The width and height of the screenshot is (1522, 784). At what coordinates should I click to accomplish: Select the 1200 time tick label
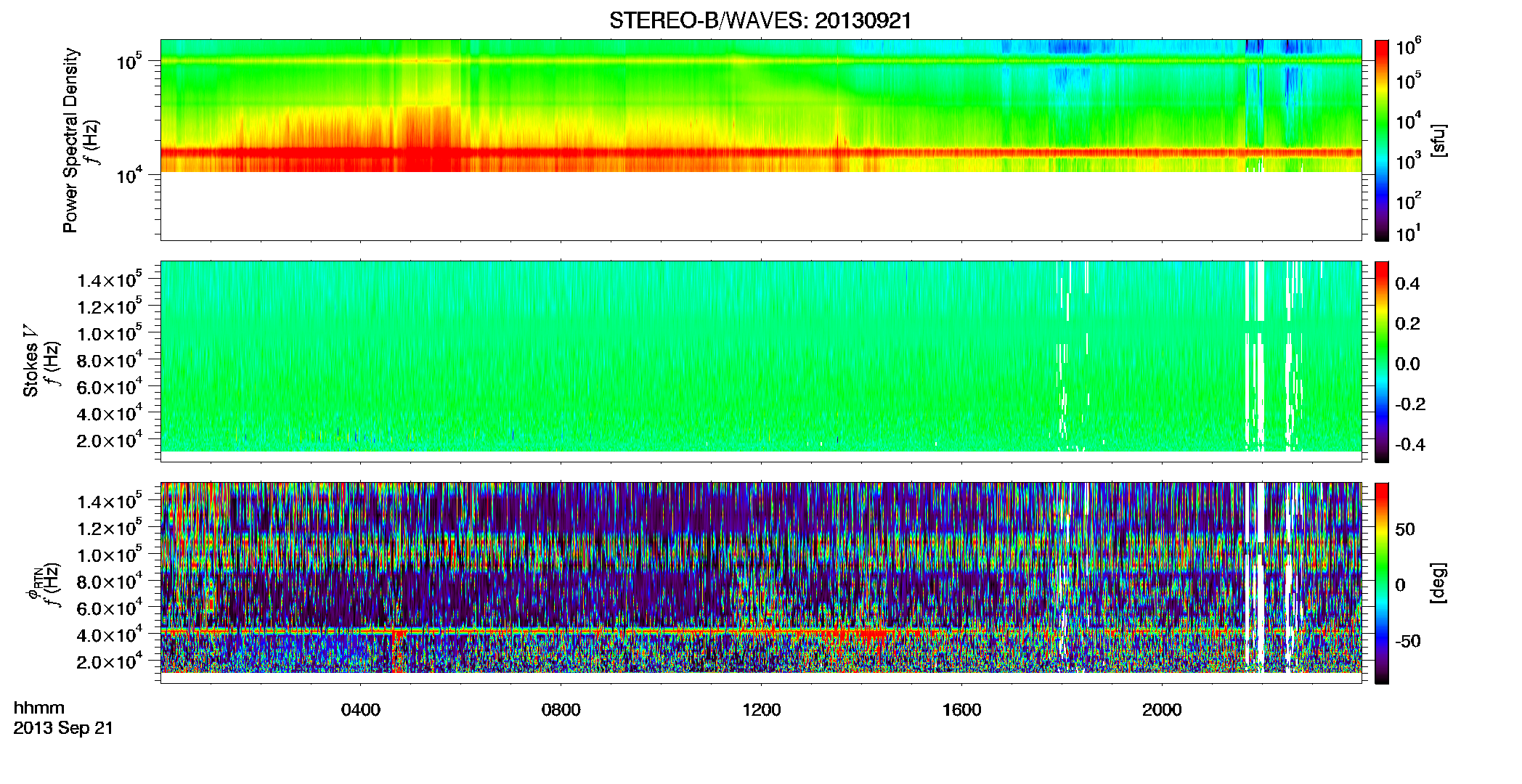click(761, 709)
